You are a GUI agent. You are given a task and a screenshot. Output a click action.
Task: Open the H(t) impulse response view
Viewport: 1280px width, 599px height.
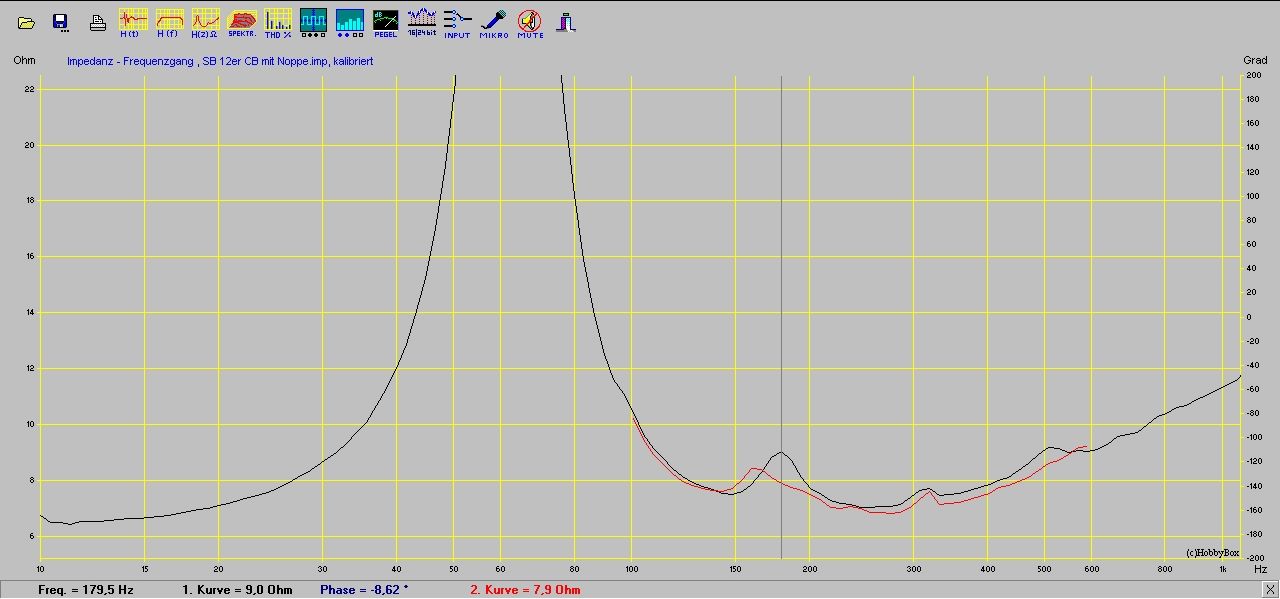tap(133, 22)
